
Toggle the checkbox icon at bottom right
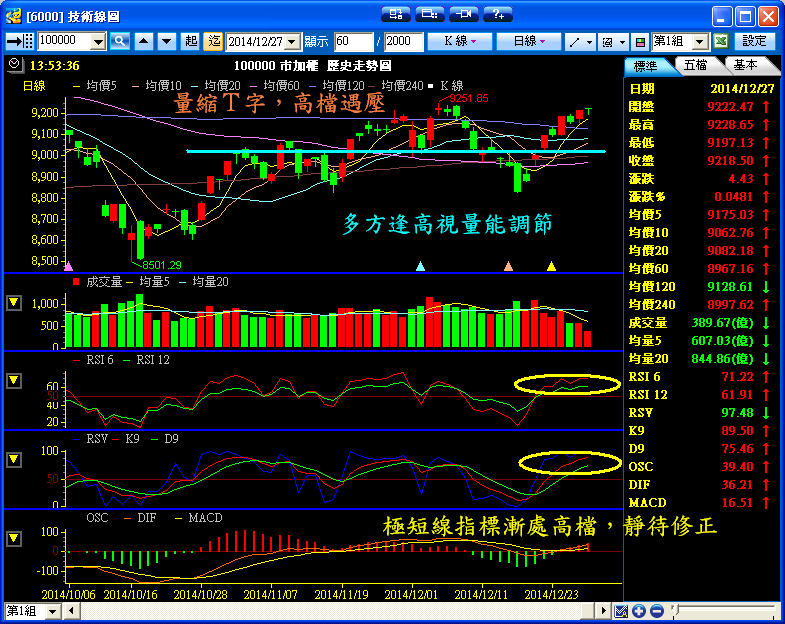(x=621, y=611)
